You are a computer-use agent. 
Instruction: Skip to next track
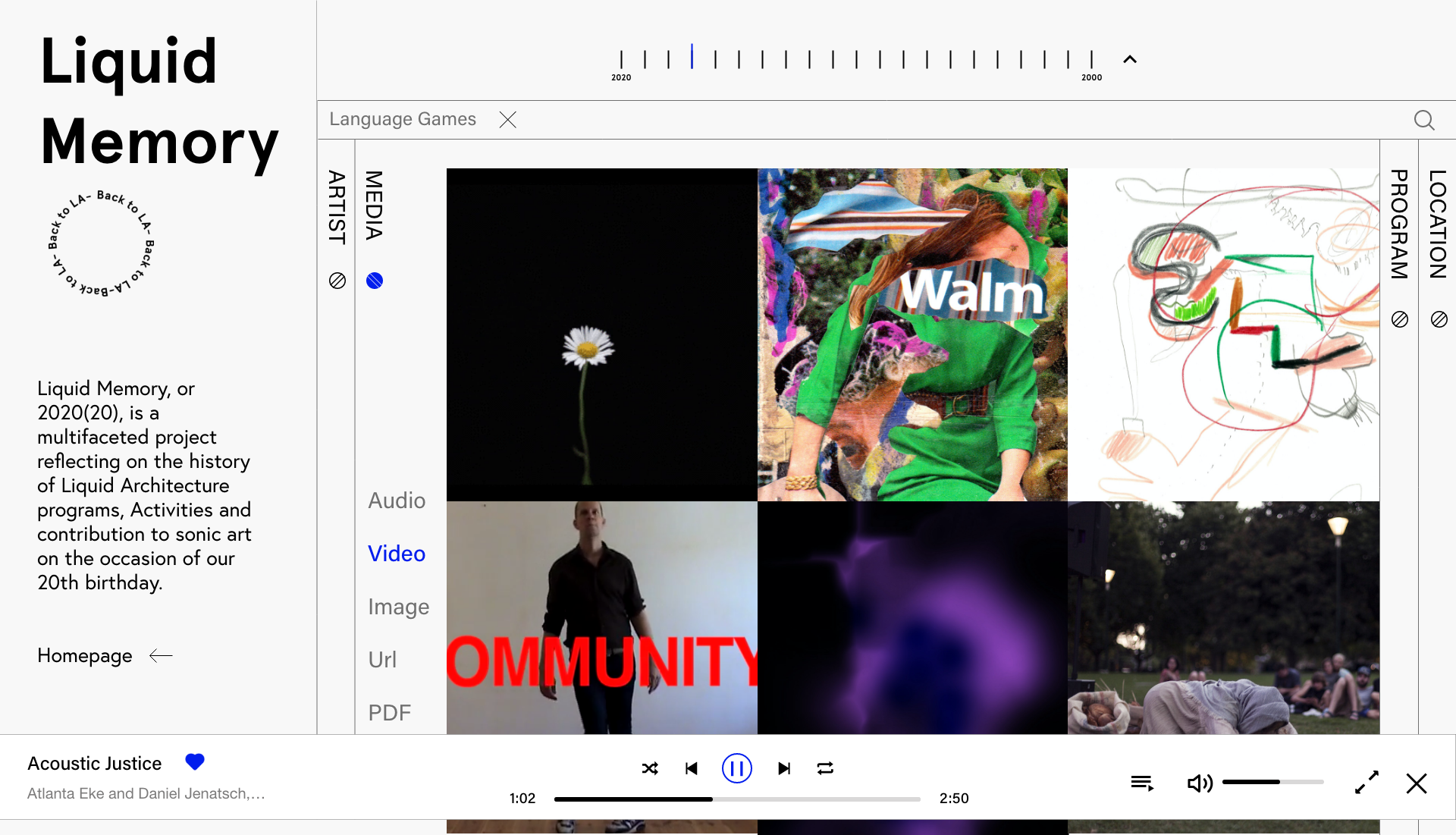(784, 768)
